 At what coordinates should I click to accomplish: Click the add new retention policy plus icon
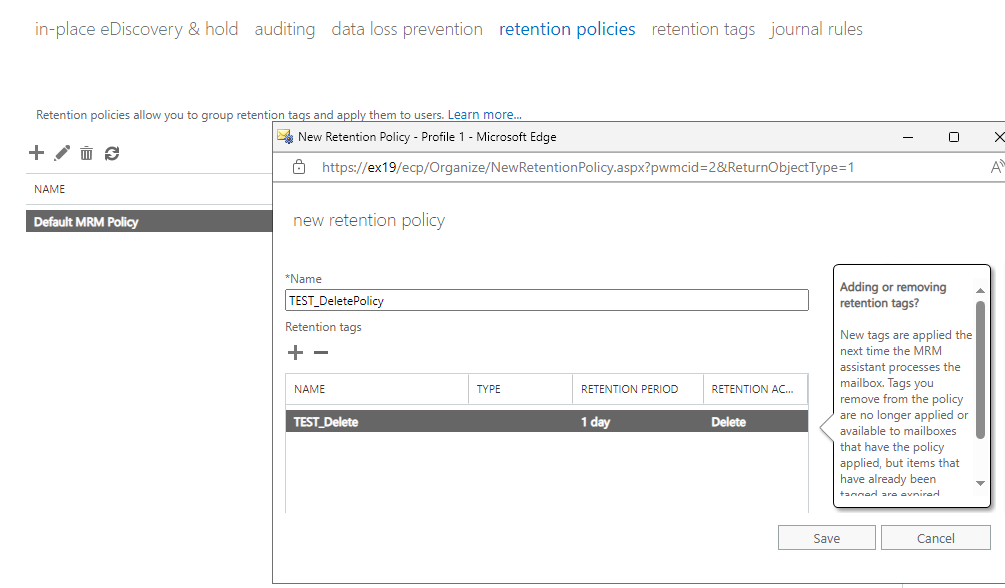click(37, 153)
